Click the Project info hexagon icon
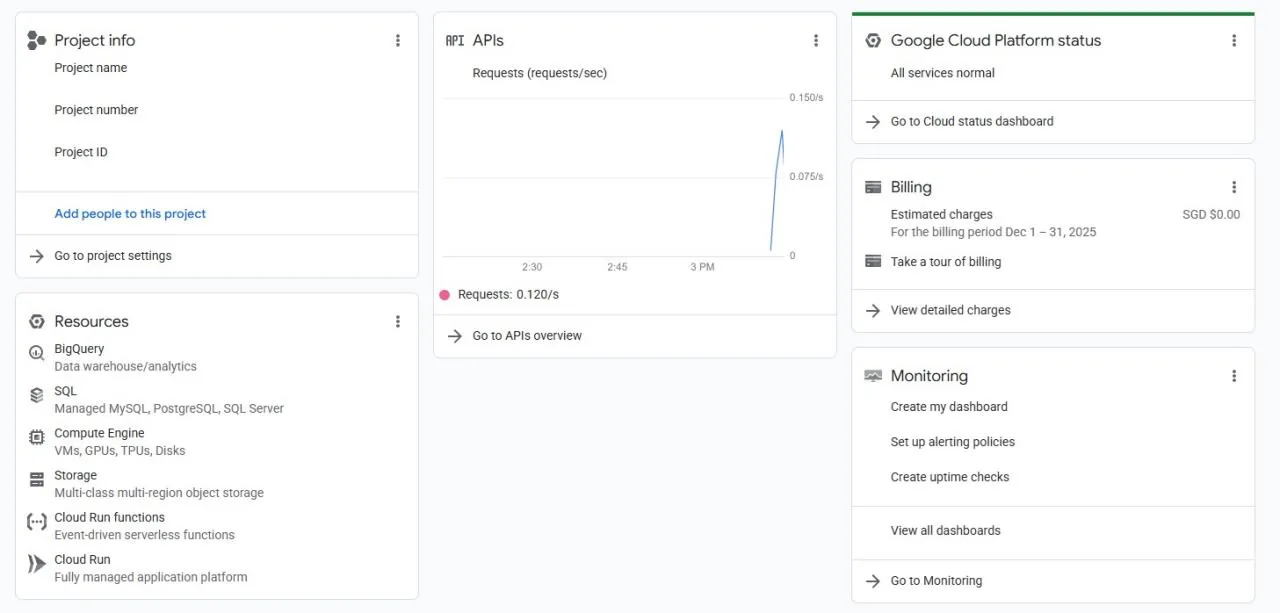1280x613 pixels. pyautogui.click(x=37, y=41)
